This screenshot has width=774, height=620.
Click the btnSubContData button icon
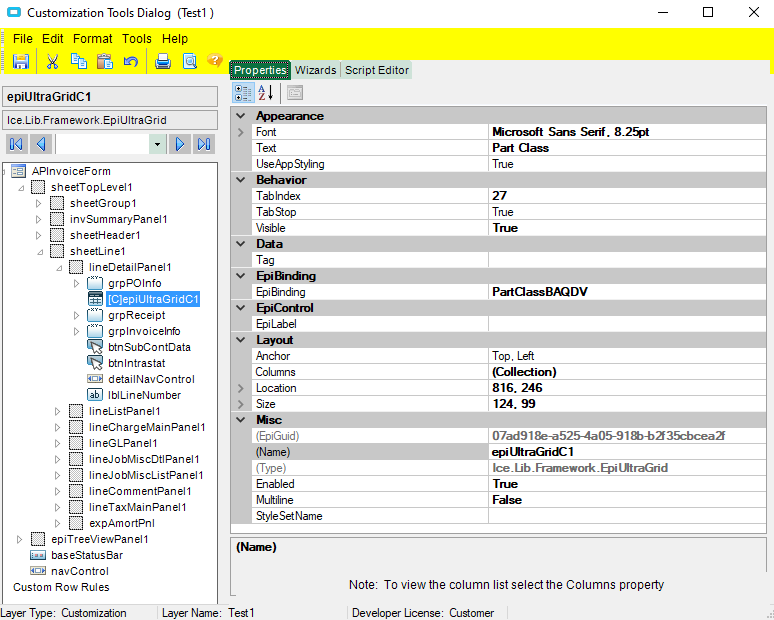point(95,347)
